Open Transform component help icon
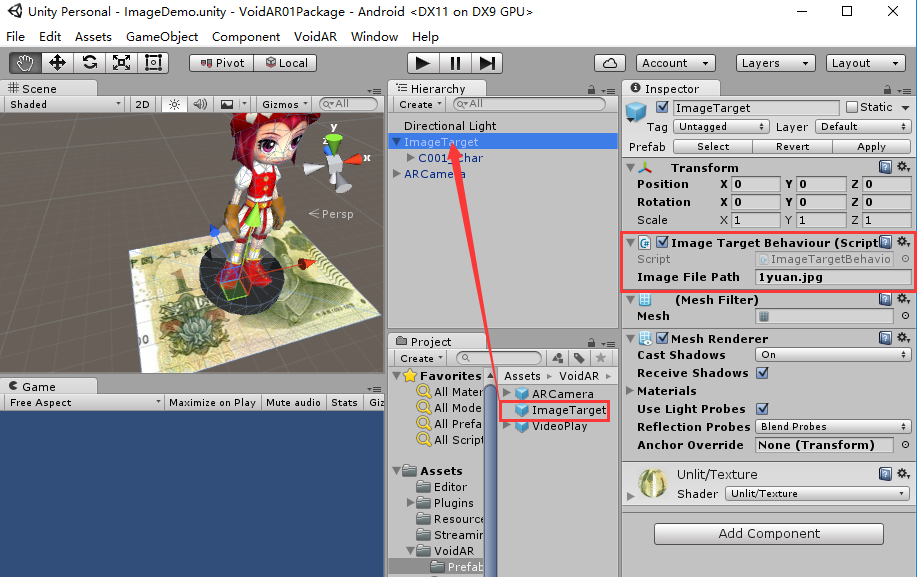The width and height of the screenshot is (917, 577). 885,167
